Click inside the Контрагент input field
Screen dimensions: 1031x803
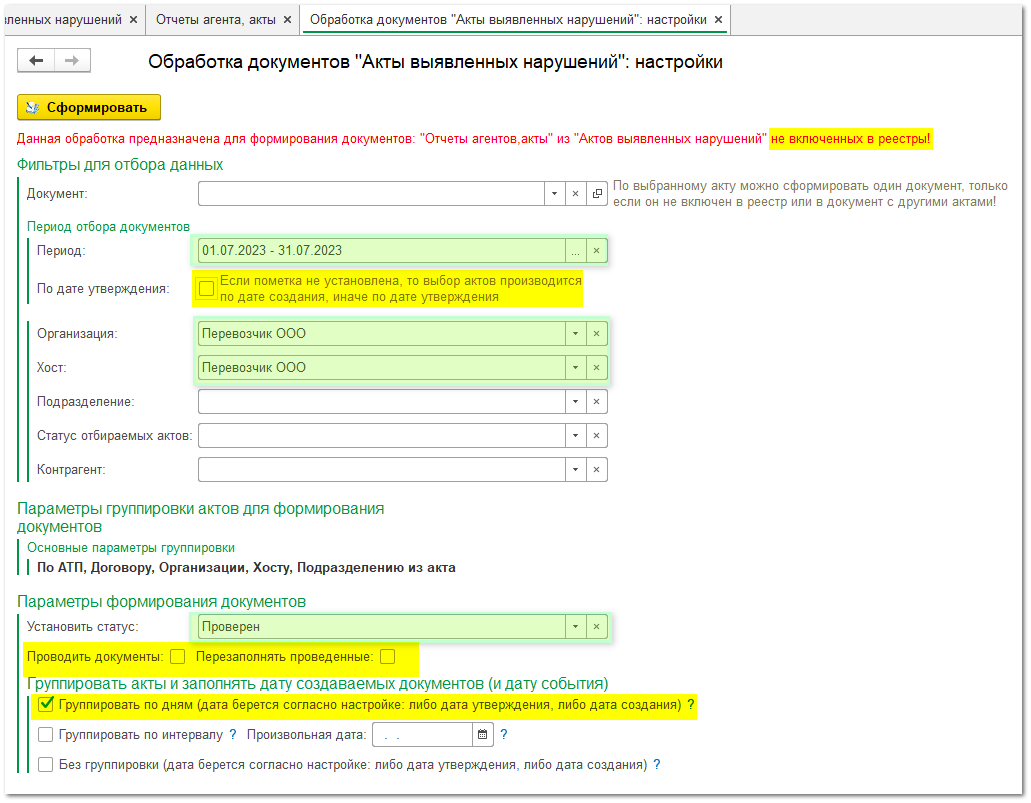click(380, 469)
